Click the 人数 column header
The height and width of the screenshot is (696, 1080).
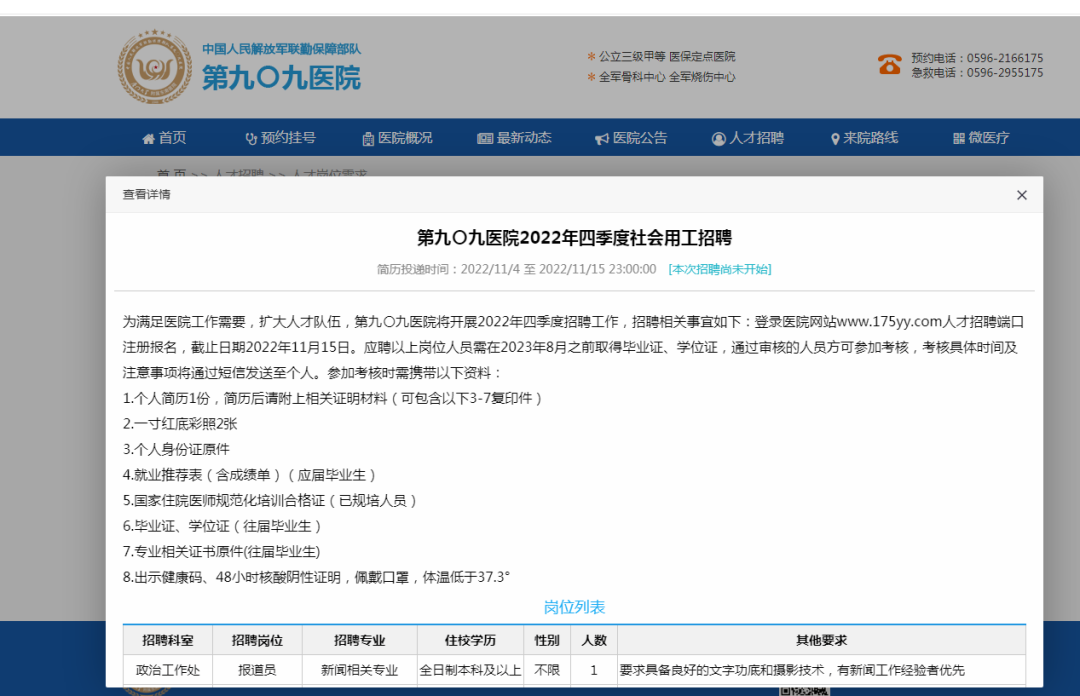(594, 640)
